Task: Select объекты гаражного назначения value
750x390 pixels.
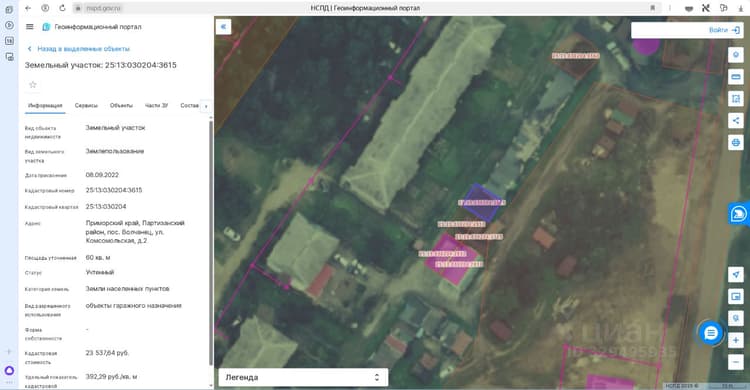Action: 133,305
